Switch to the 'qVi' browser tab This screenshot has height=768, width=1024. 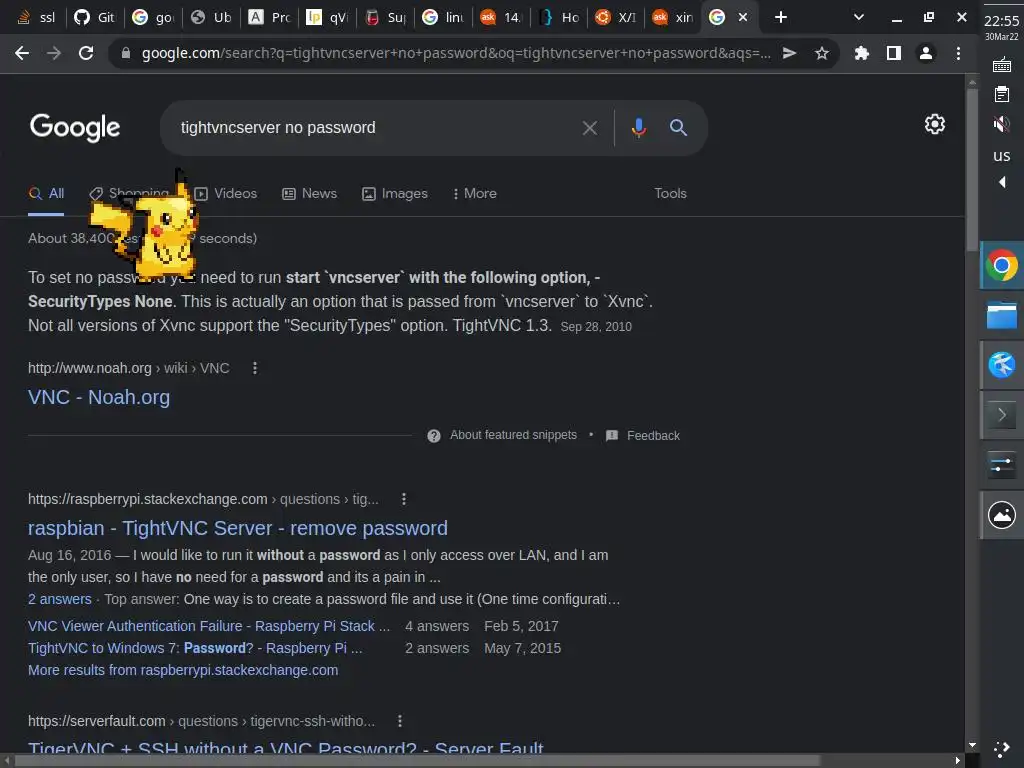point(327,17)
